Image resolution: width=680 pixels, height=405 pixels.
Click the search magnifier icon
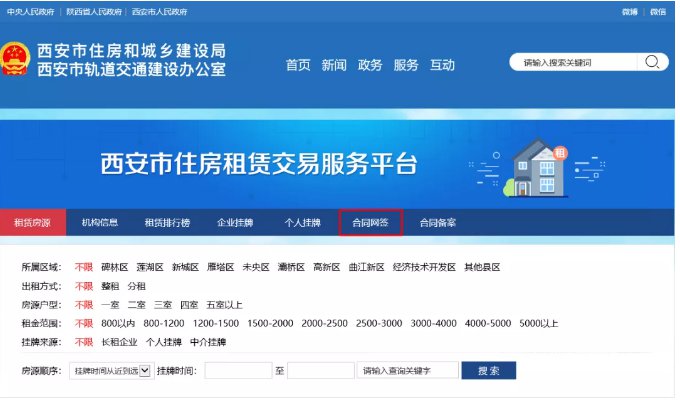(652, 62)
